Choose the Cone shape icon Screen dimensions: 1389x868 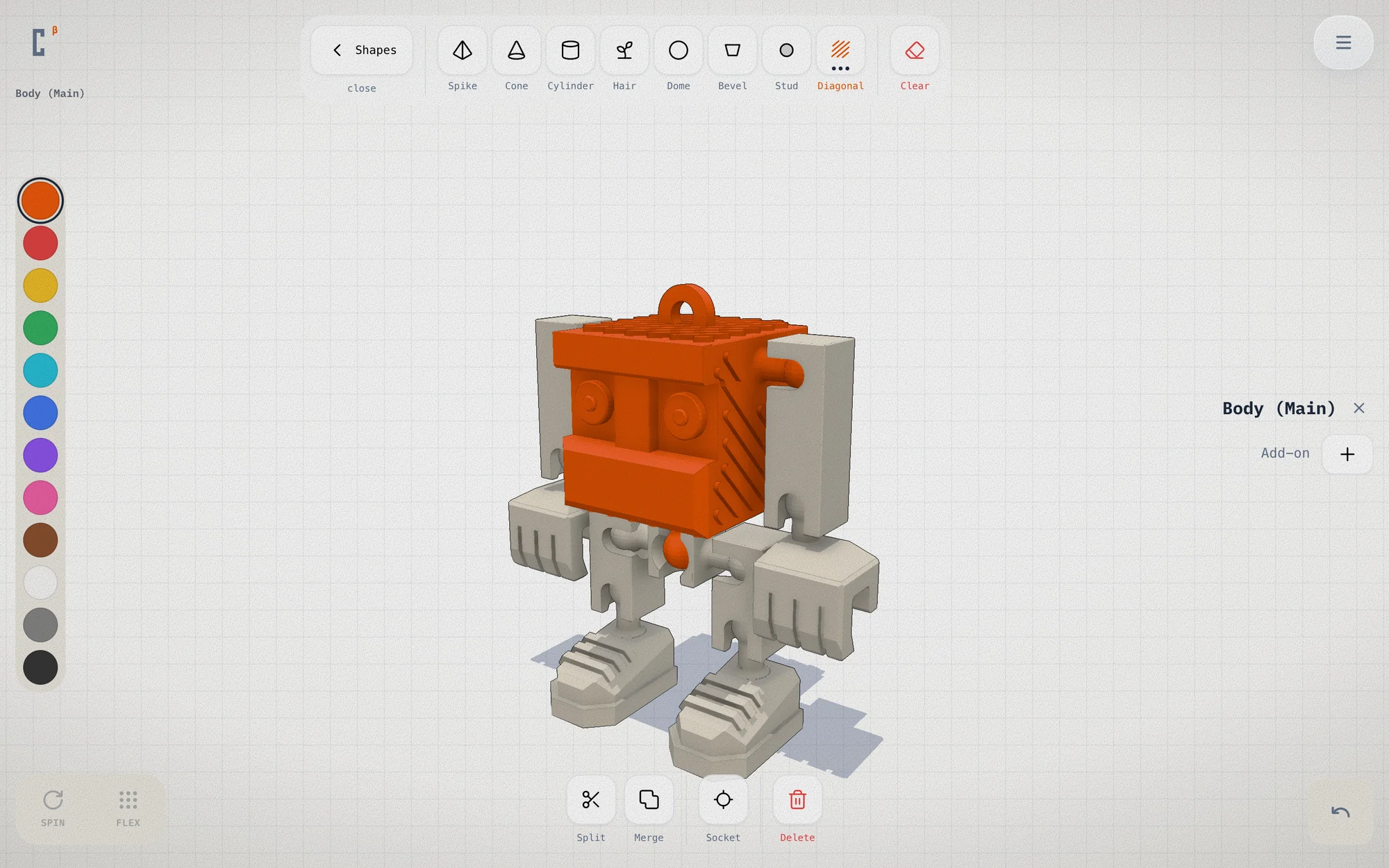tap(516, 51)
